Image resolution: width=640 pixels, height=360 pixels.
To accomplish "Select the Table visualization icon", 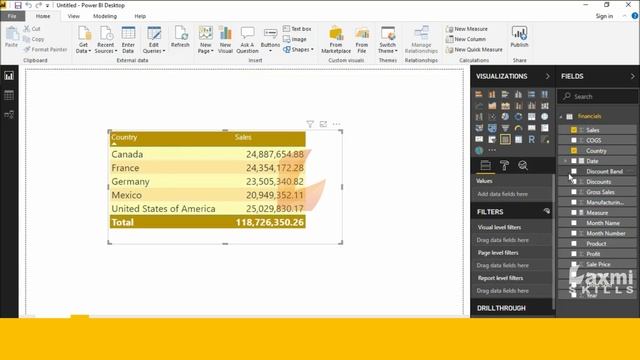I will [x=505, y=140].
